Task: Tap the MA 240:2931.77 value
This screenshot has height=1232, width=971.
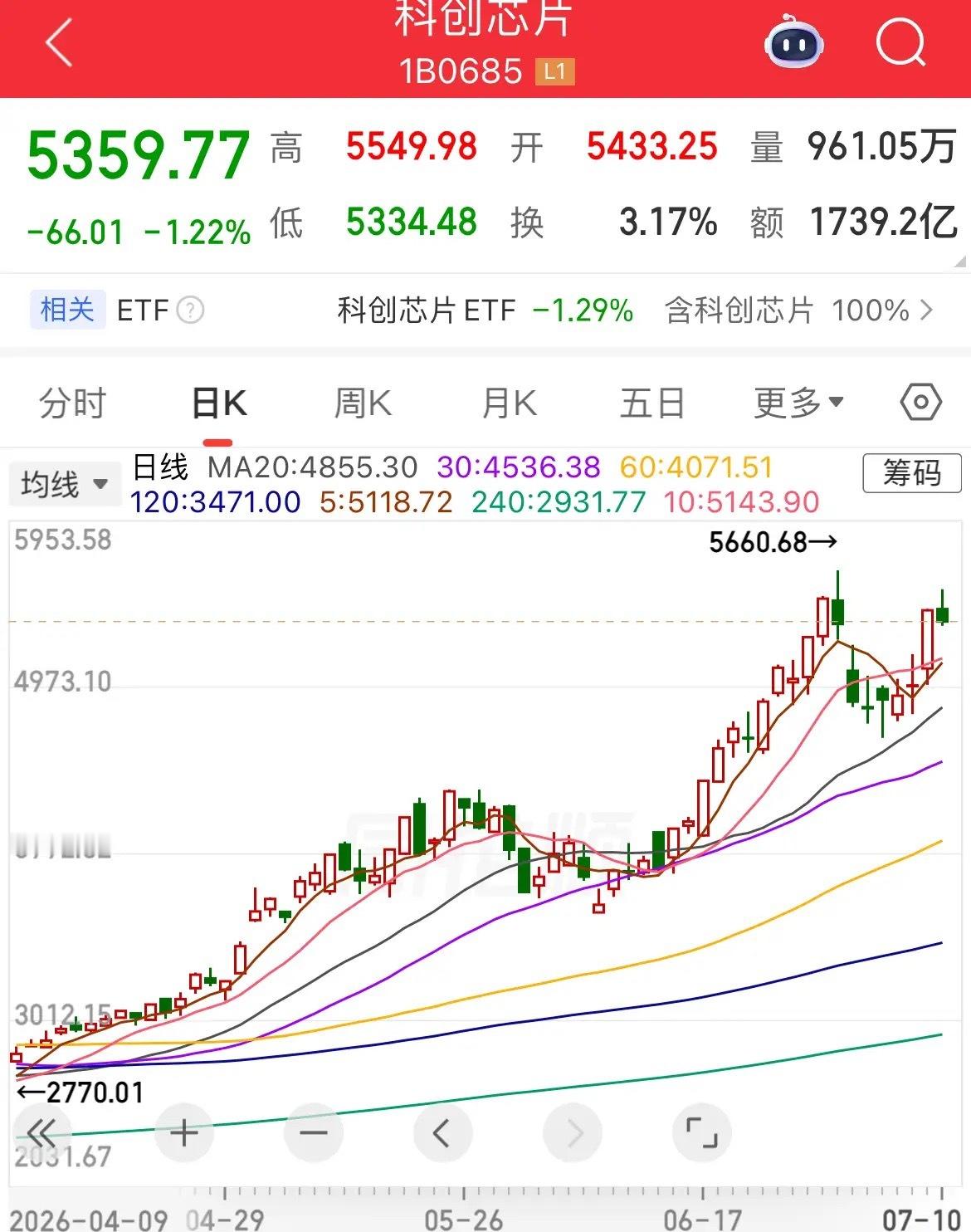Action: (559, 502)
